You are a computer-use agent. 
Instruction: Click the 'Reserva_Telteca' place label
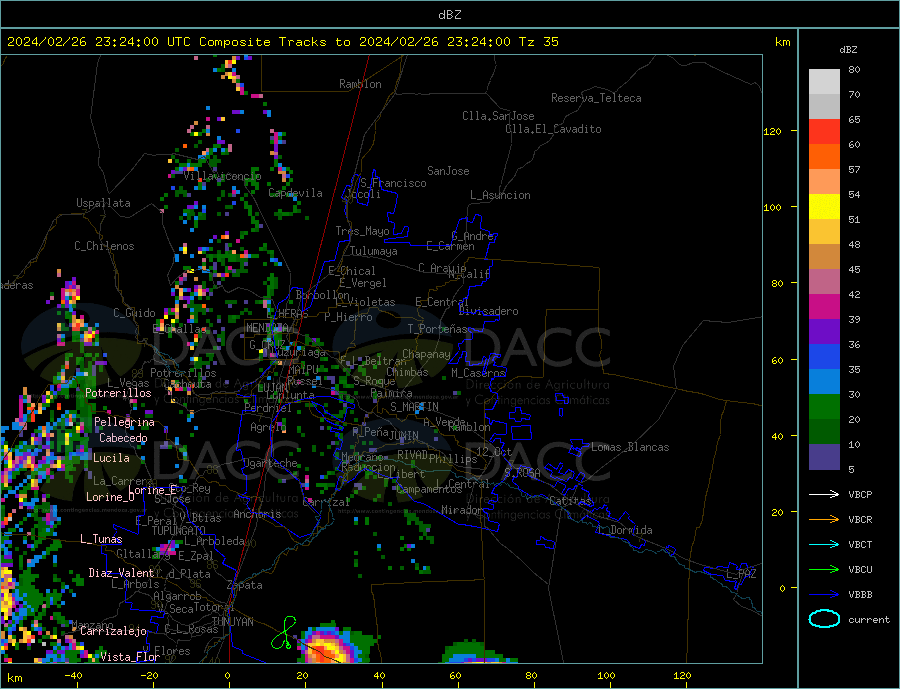pos(596,98)
